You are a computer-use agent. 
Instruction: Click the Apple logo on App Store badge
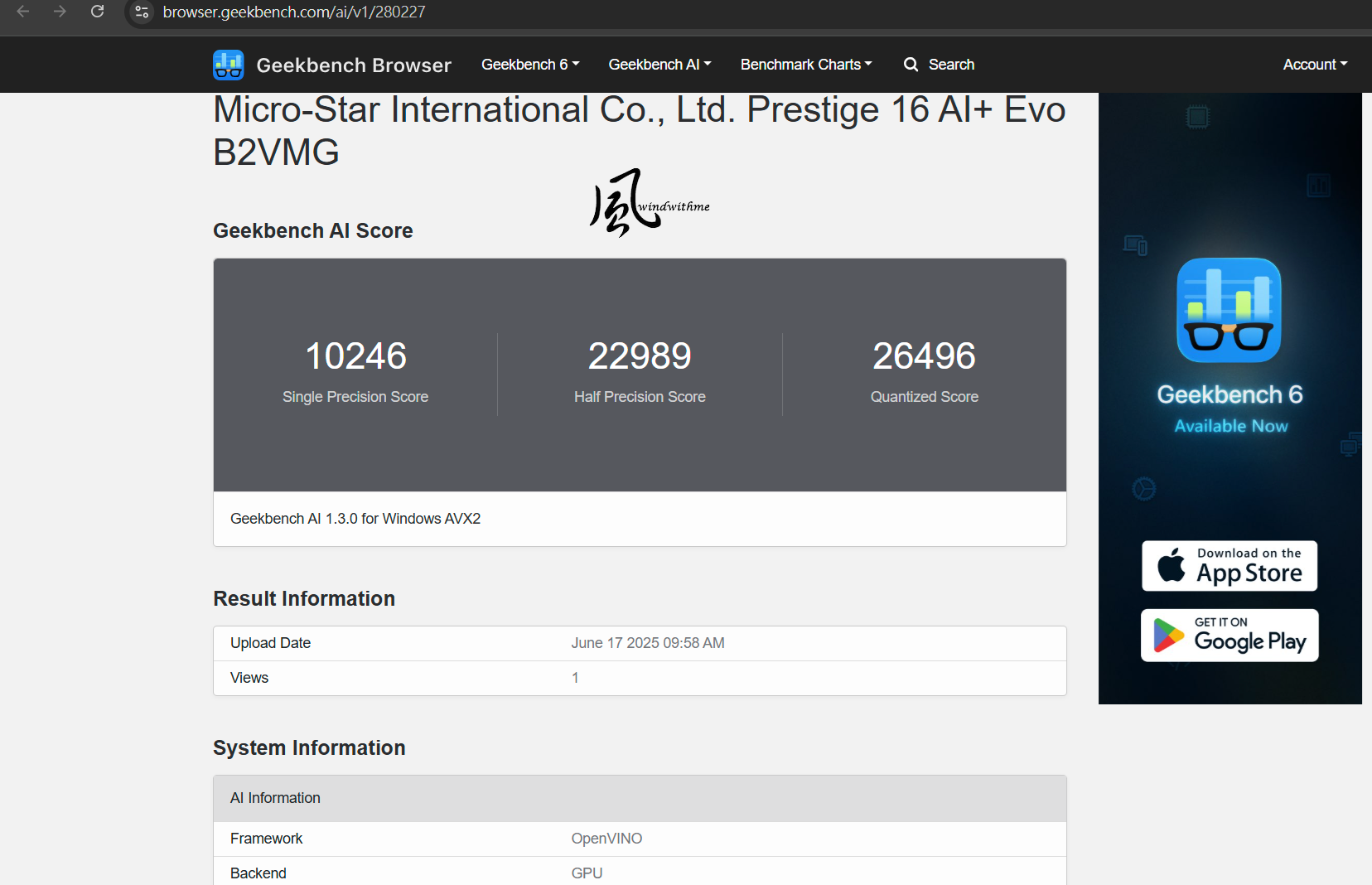tap(1172, 565)
